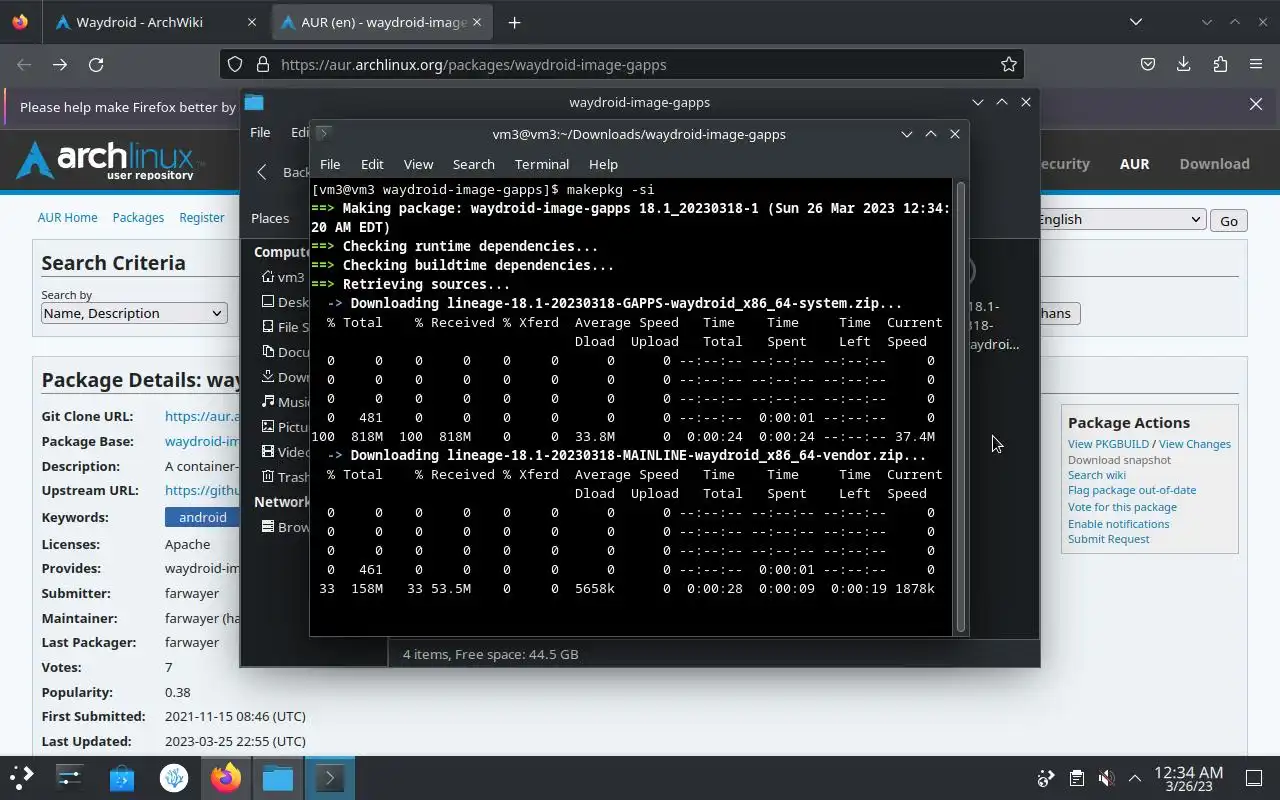Click the Go button beside language selector

pos(1229,221)
